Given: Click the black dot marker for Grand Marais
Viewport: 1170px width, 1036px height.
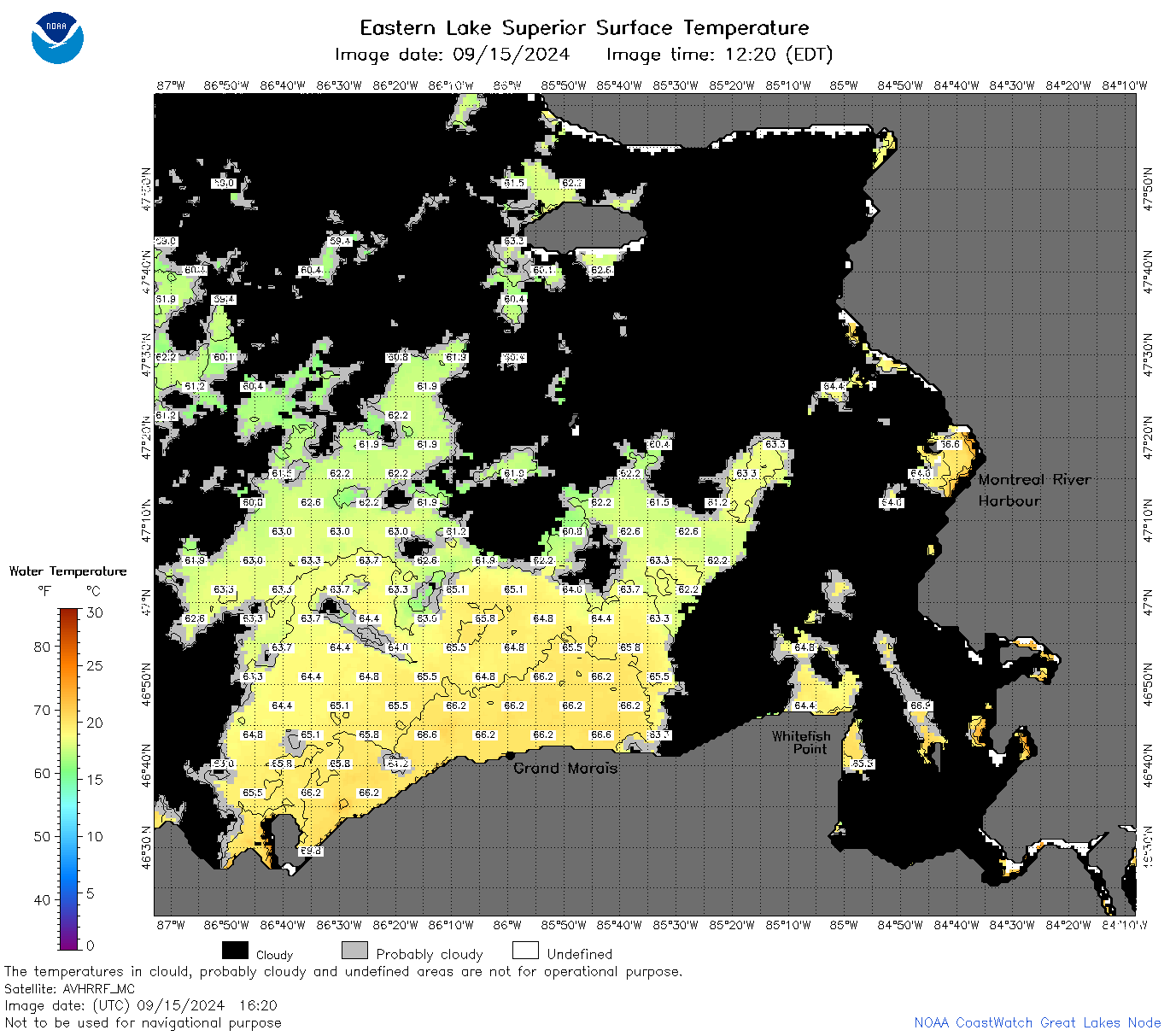Looking at the screenshot, I should pyautogui.click(x=510, y=755).
